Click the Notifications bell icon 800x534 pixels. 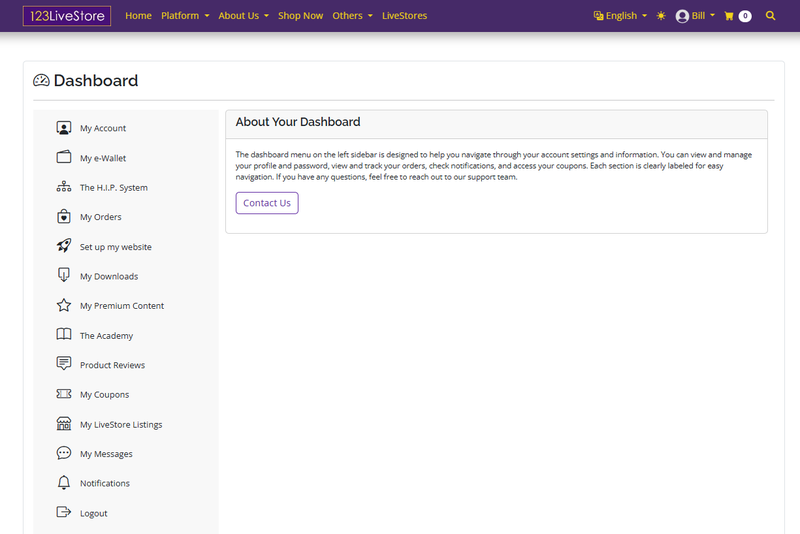tap(64, 483)
